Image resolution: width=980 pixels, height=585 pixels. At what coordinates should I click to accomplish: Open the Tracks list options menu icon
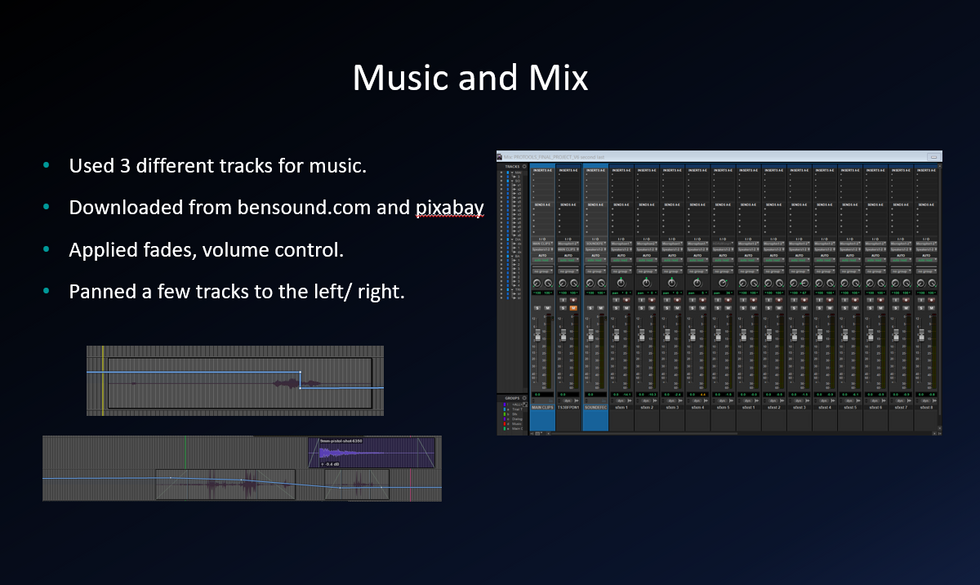pos(524,166)
